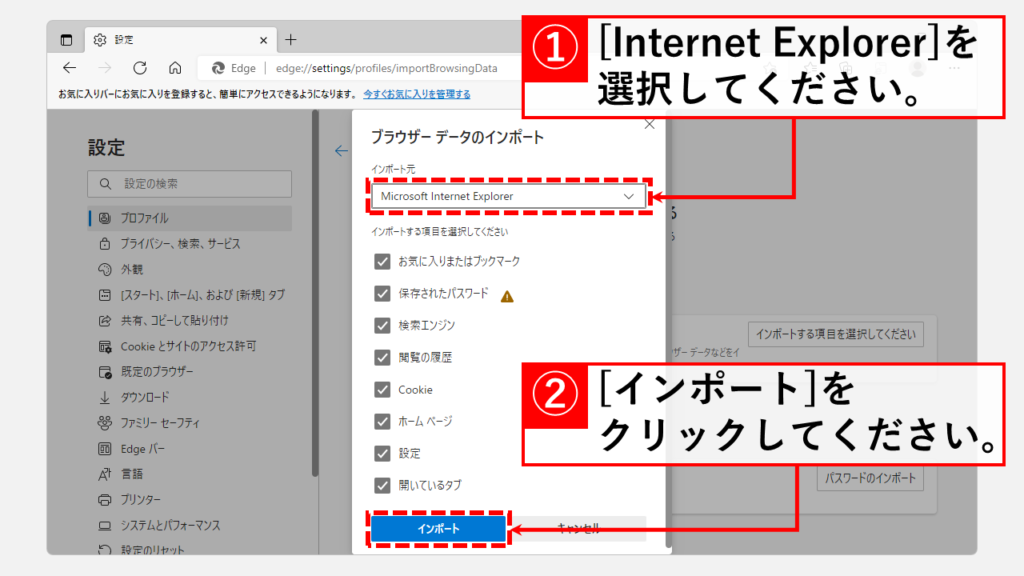Click the Edge bar icon
Image resolution: width=1024 pixels, height=576 pixels.
click(x=104, y=449)
